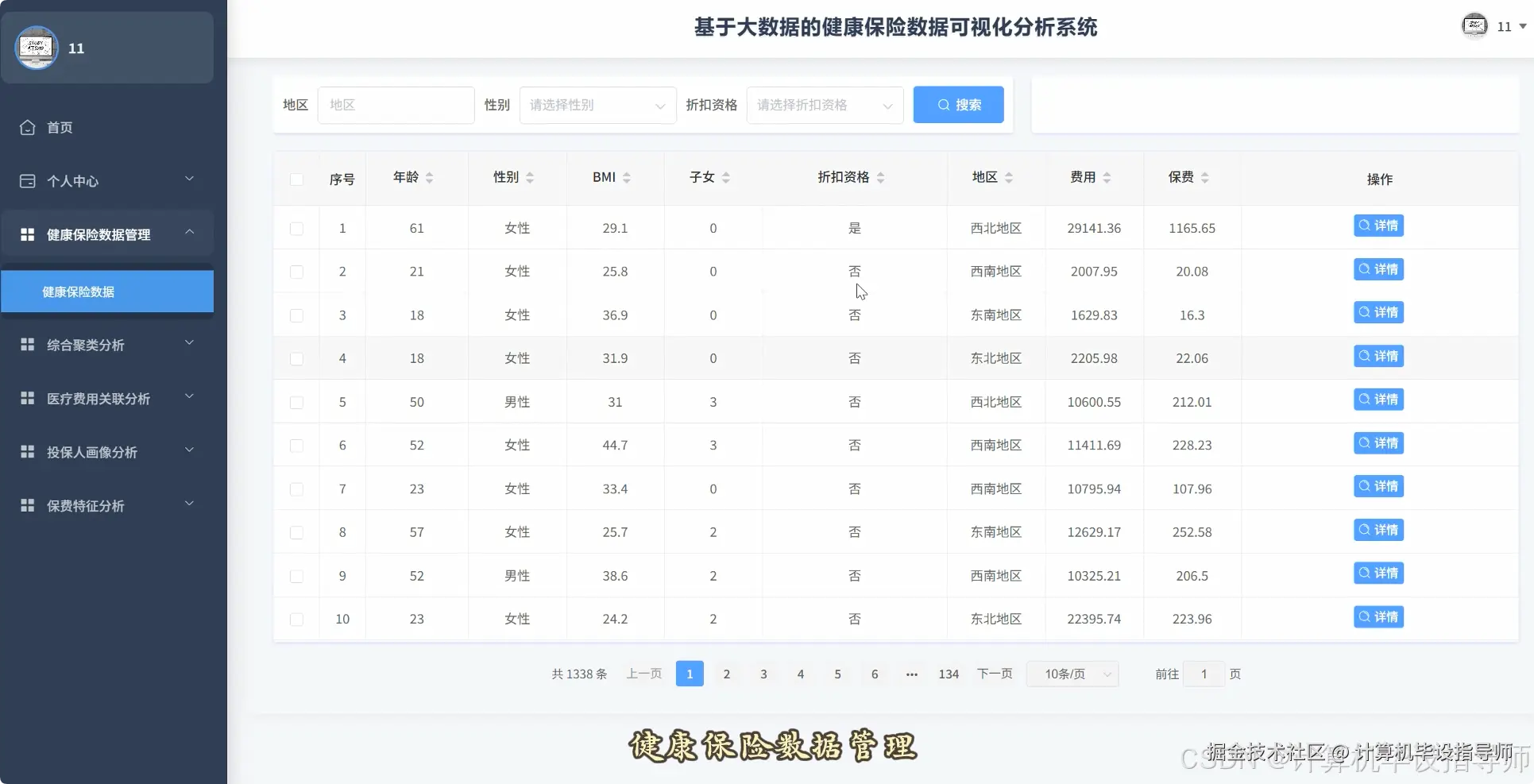Open the 首页 menu entry
This screenshot has width=1534, height=784.
tap(58, 127)
